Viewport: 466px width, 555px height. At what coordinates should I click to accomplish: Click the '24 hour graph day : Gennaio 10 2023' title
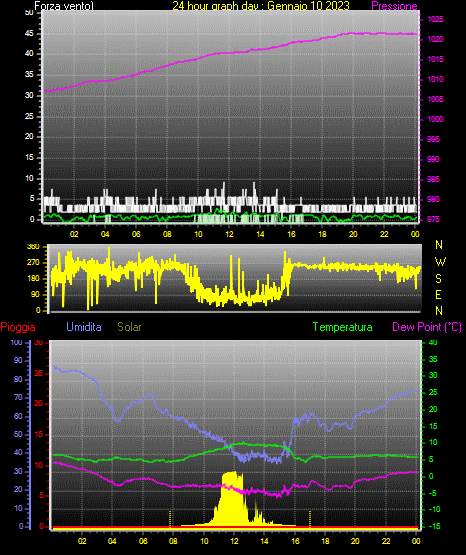point(261,6)
